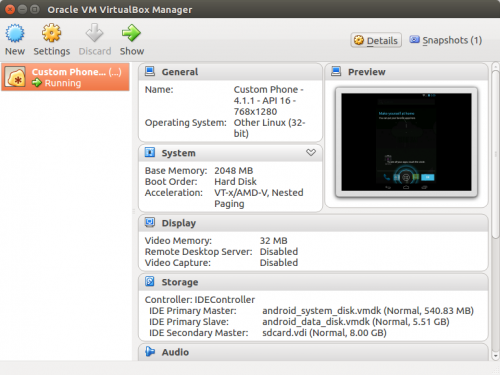500x375 pixels.
Task: Click the Audio section speaker icon
Action: click(x=150, y=352)
